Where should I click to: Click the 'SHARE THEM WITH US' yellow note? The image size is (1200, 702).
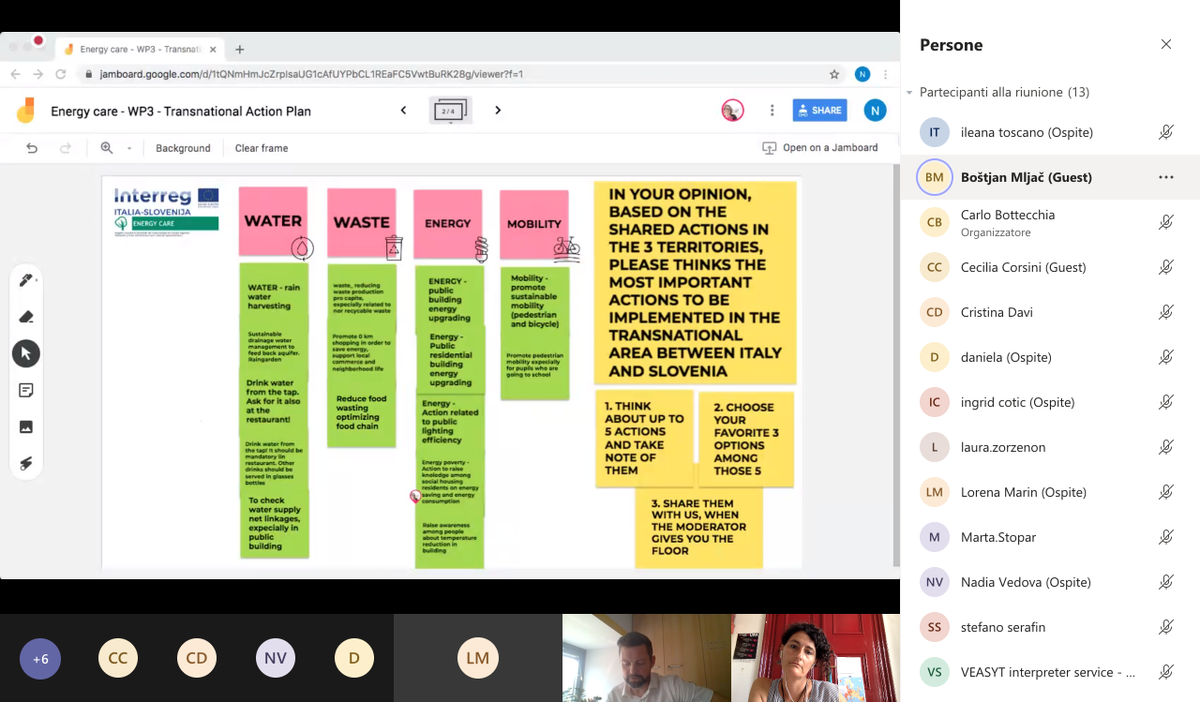tap(699, 528)
